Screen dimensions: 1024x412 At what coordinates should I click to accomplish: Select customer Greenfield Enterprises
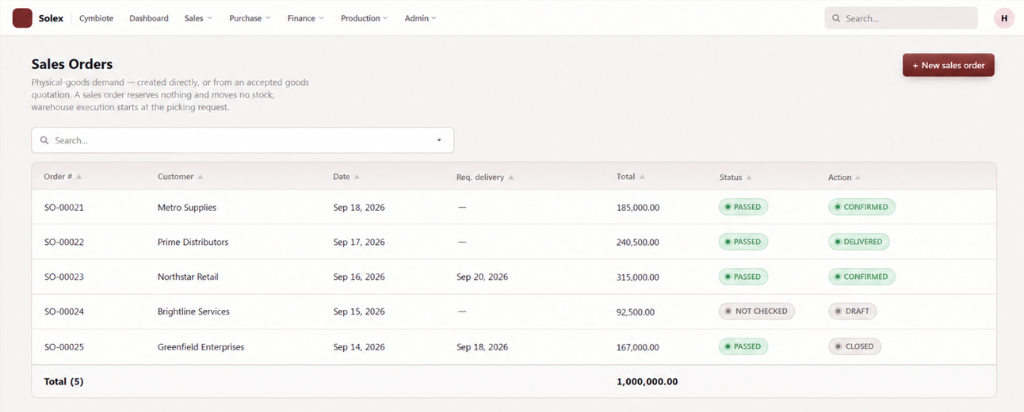[x=201, y=347]
